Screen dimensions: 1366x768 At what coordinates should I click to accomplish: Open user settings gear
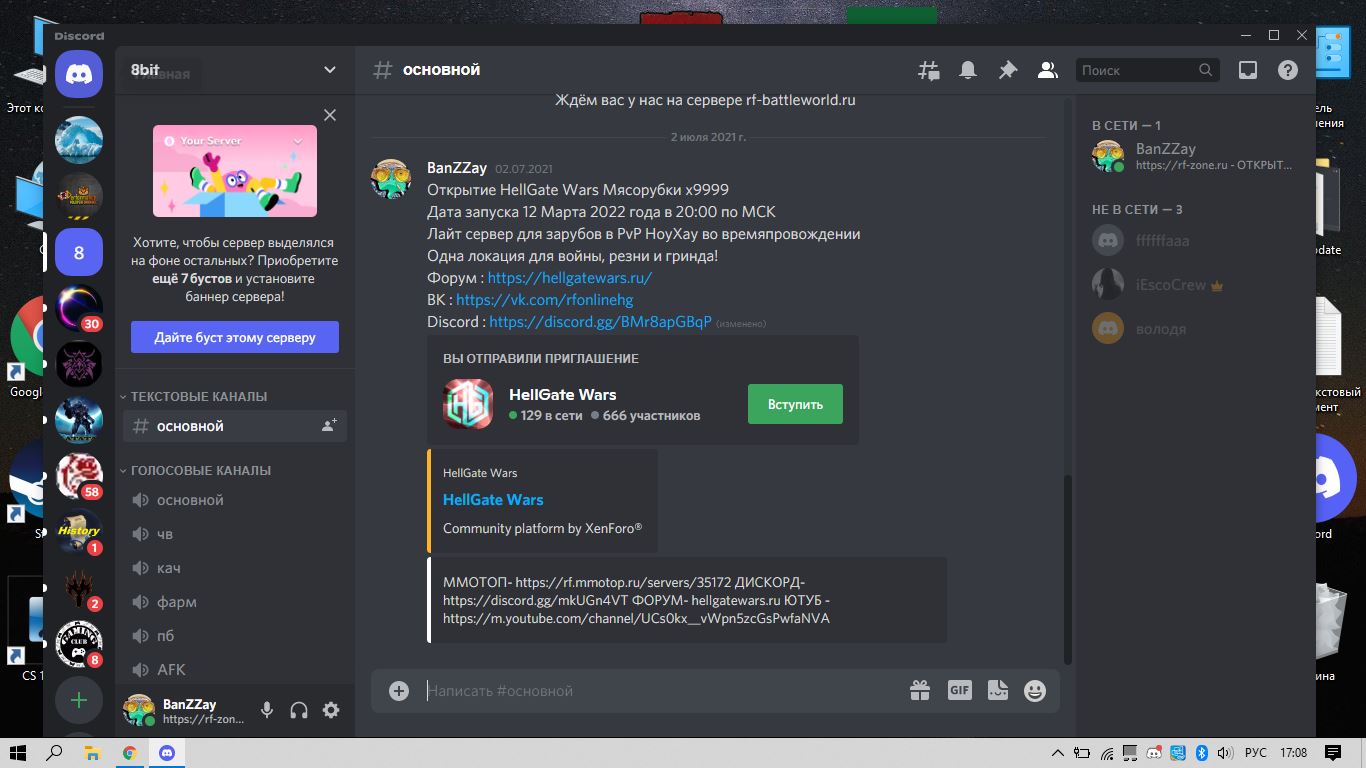click(331, 710)
